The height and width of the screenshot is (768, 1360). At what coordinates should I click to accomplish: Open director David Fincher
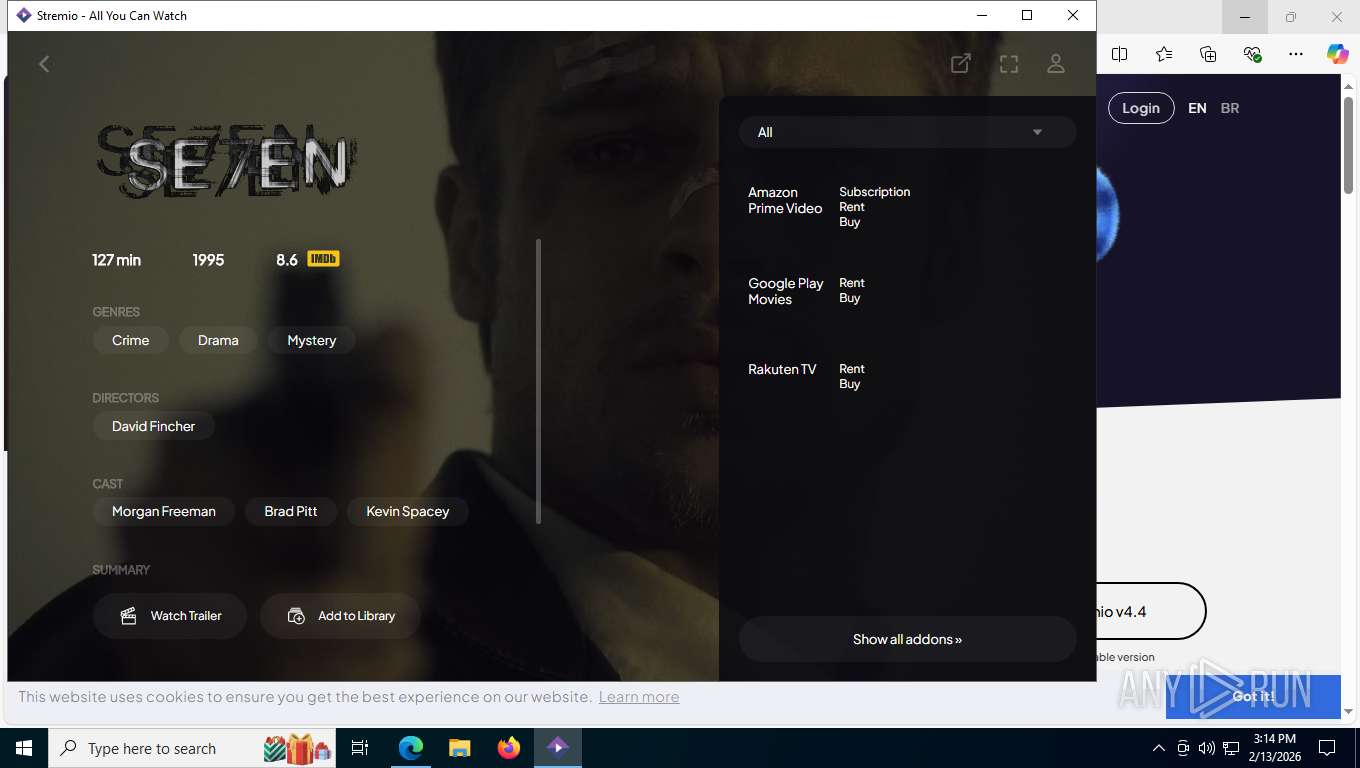pyautogui.click(x=153, y=426)
